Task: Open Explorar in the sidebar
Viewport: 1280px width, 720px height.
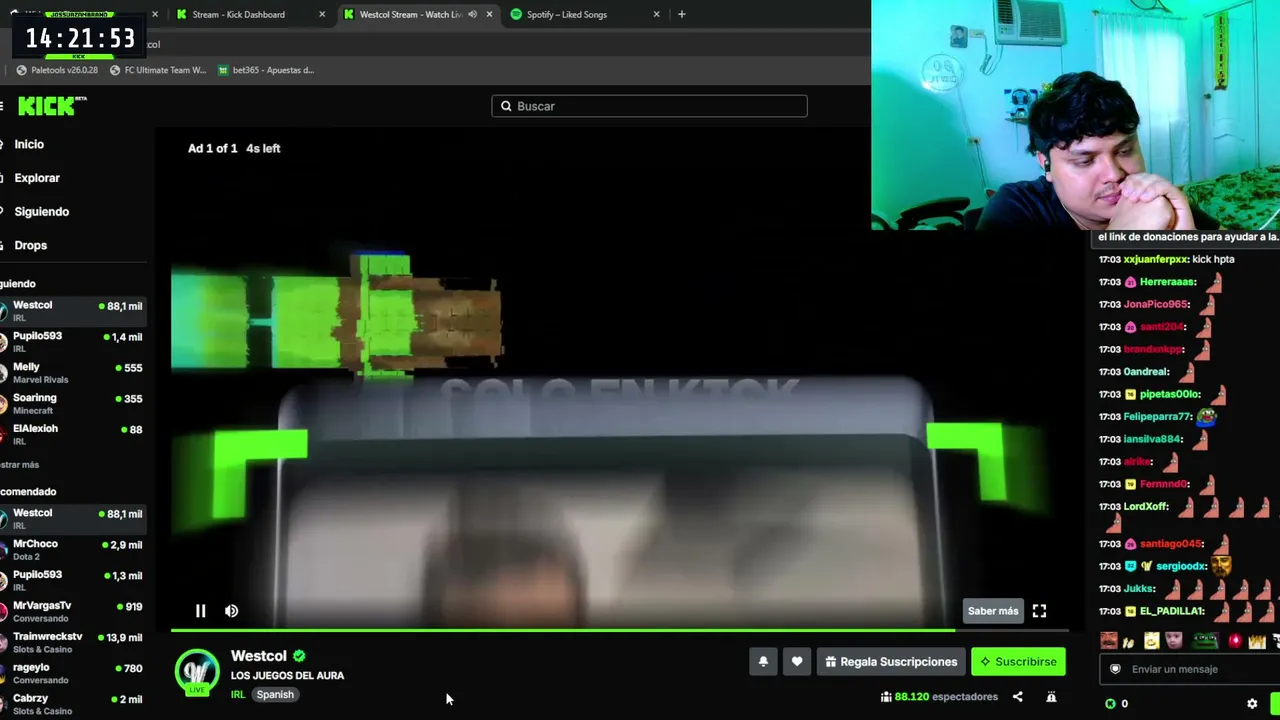Action: coord(37,178)
